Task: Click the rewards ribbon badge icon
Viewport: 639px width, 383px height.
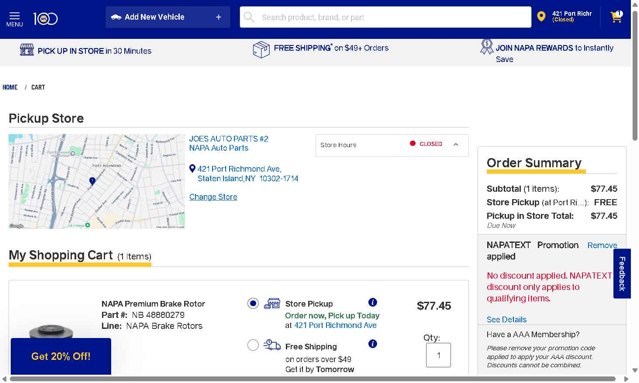Action: [x=486, y=47]
